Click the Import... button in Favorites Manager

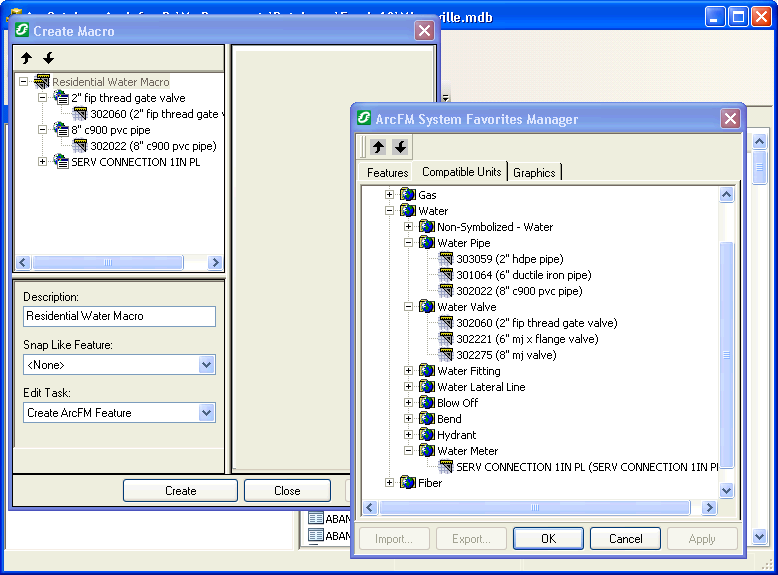click(394, 539)
